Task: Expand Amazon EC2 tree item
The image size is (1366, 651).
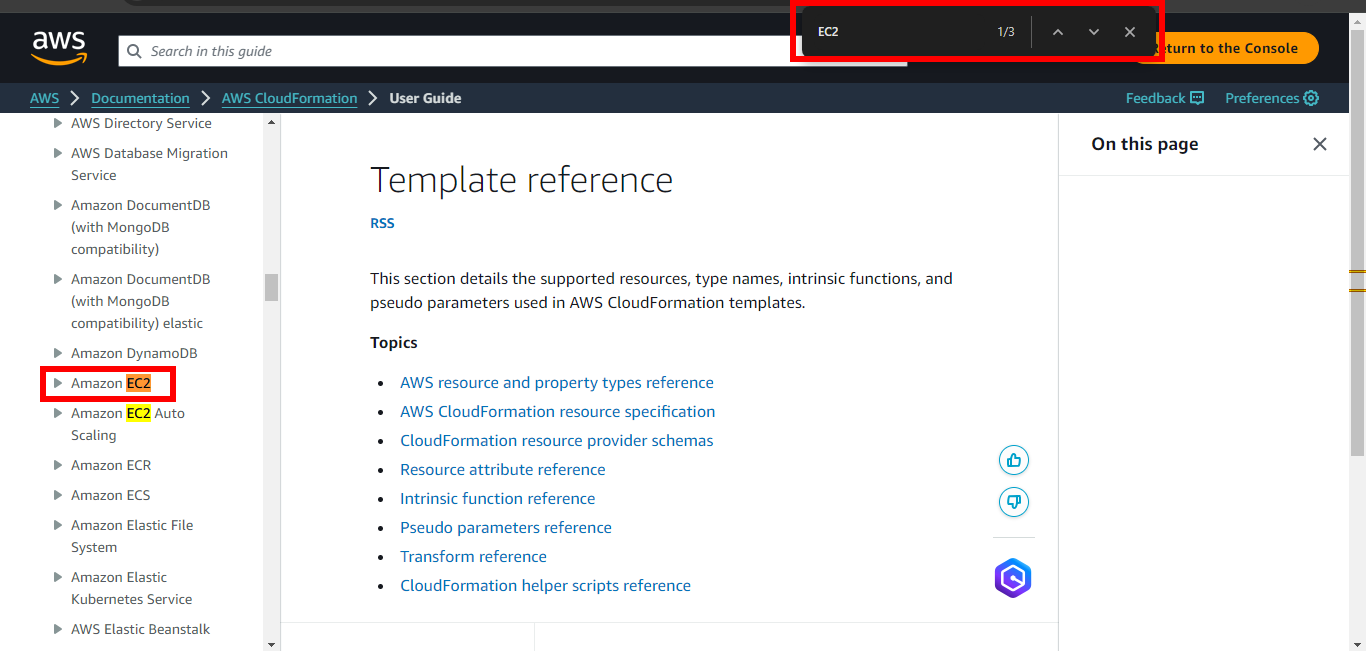Action: click(58, 383)
